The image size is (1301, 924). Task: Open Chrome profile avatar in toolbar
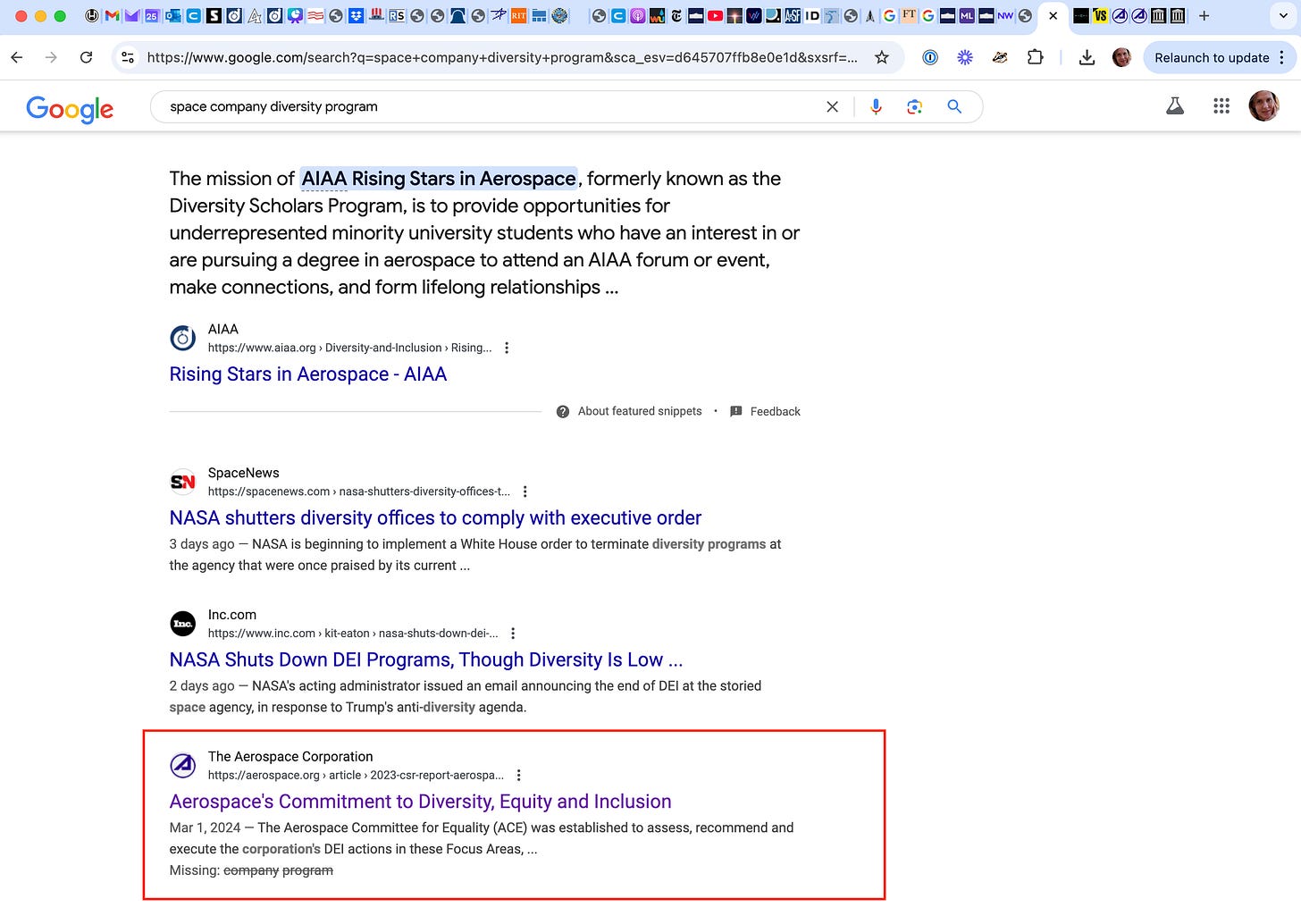1121,57
